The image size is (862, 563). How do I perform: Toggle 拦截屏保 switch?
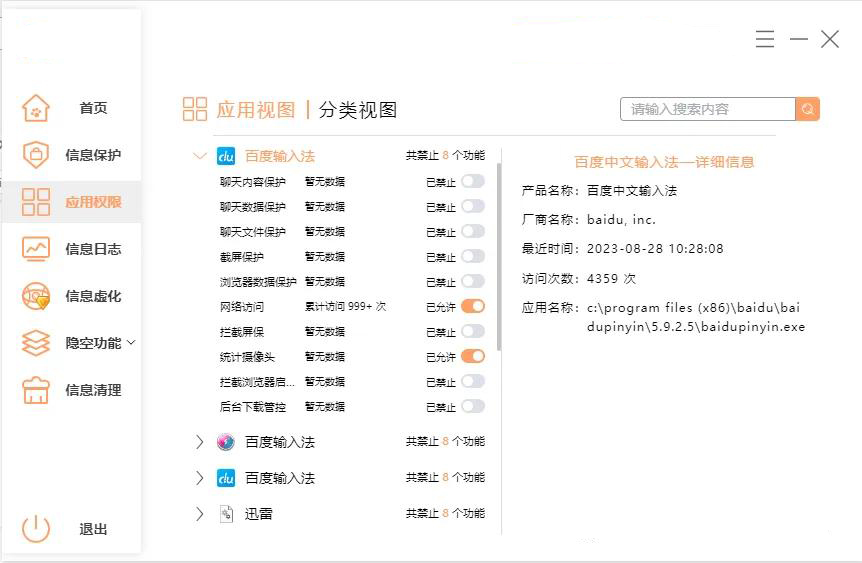tap(473, 332)
